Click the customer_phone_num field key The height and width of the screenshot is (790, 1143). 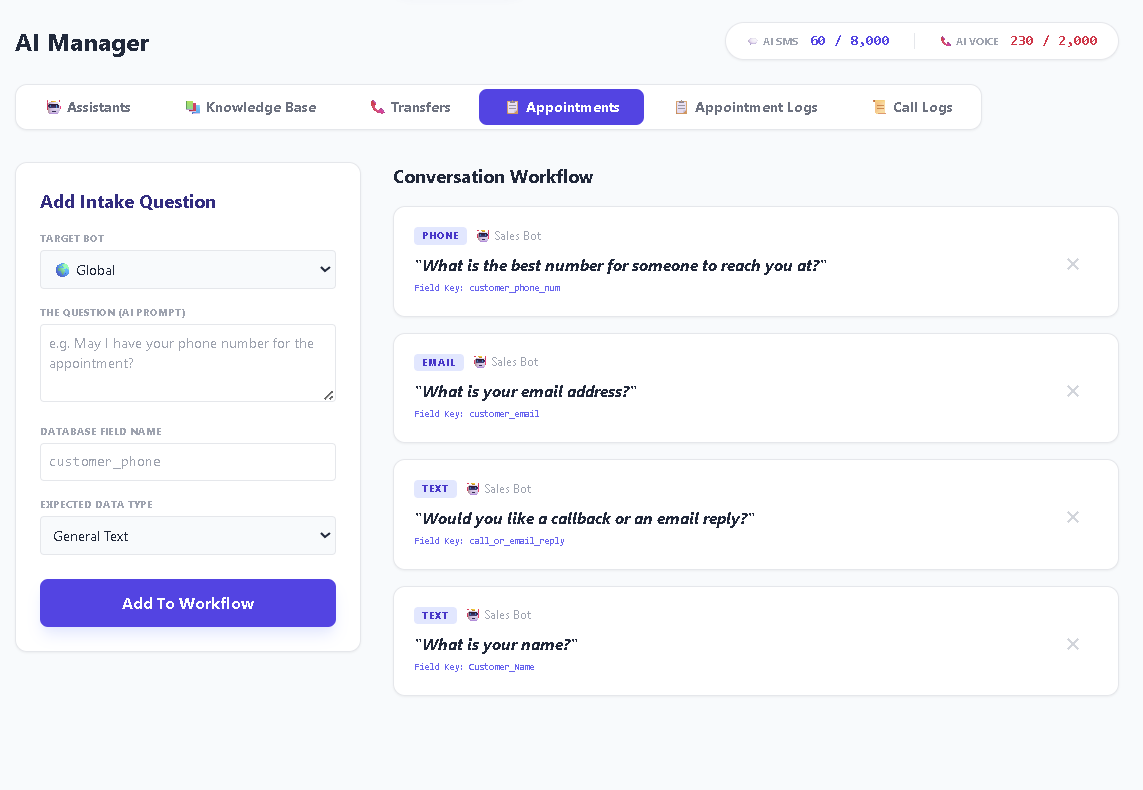point(515,288)
